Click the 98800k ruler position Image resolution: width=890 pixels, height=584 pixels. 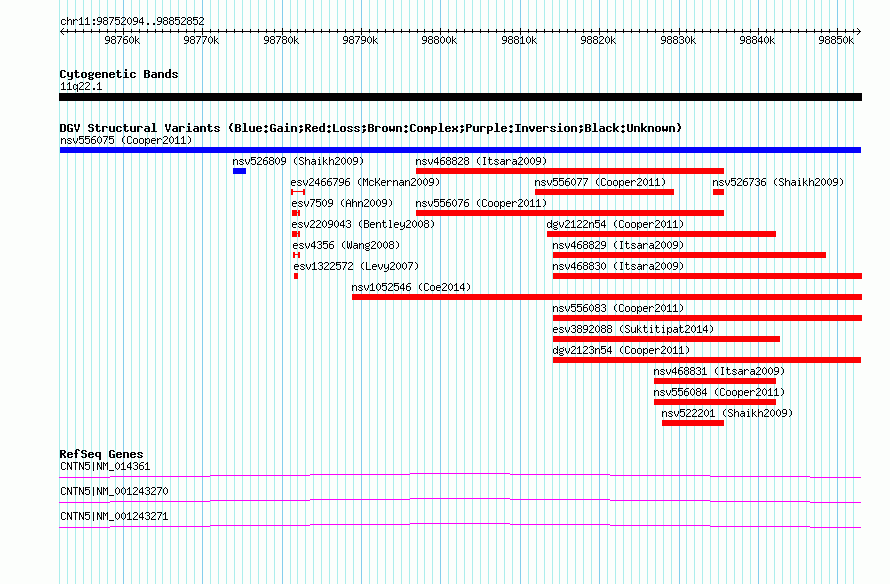(x=439, y=40)
